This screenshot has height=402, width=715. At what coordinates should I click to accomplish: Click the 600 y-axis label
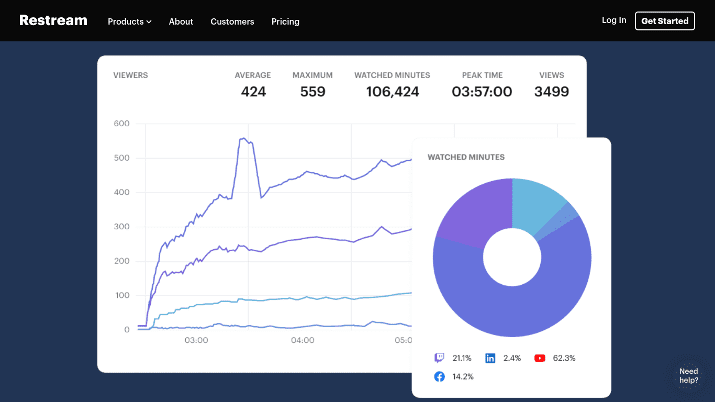click(x=121, y=123)
